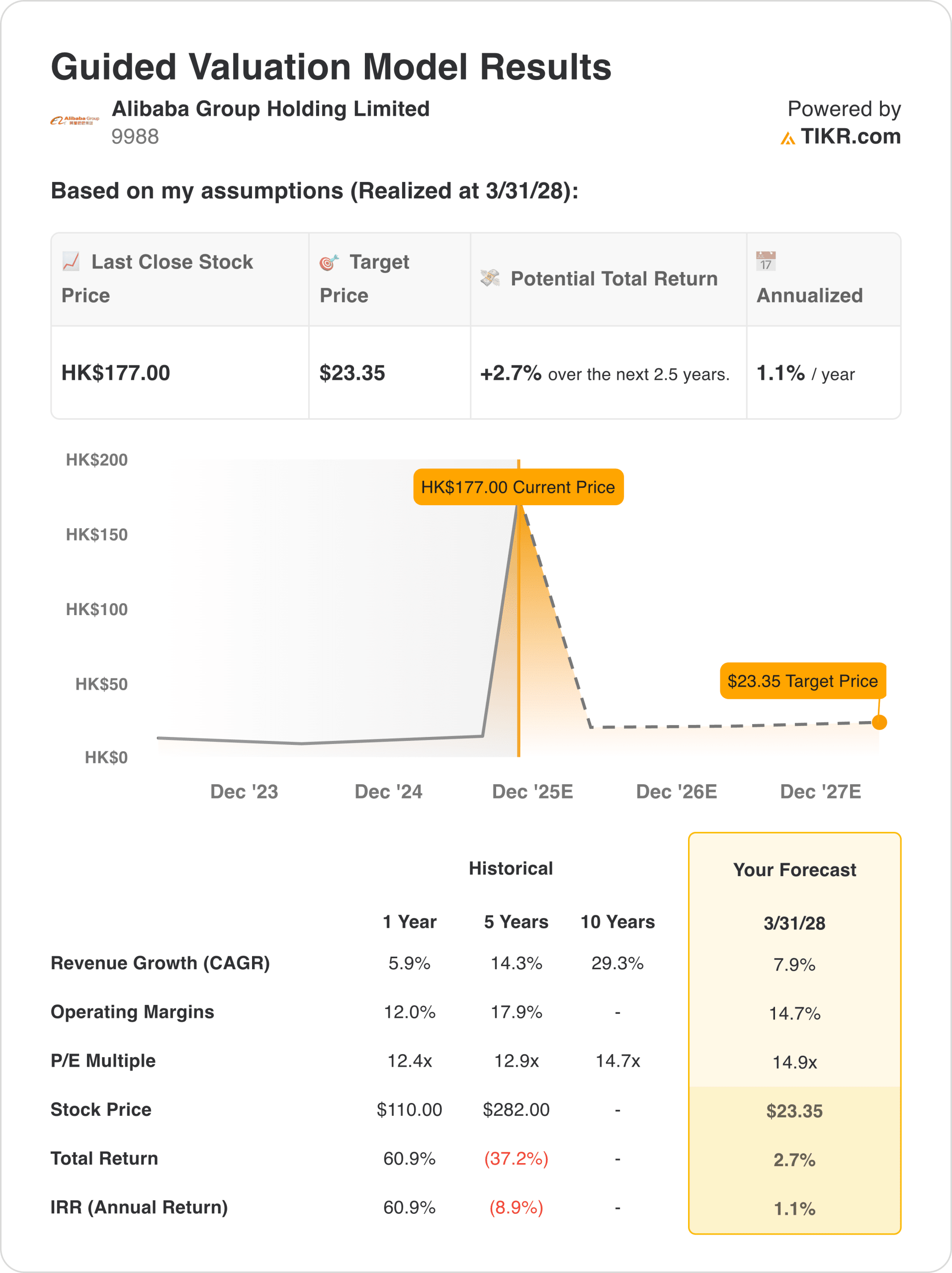This screenshot has height=1273, width=952.
Task: Select the Alibaba Group Holding Limited company name
Action: [x=270, y=109]
